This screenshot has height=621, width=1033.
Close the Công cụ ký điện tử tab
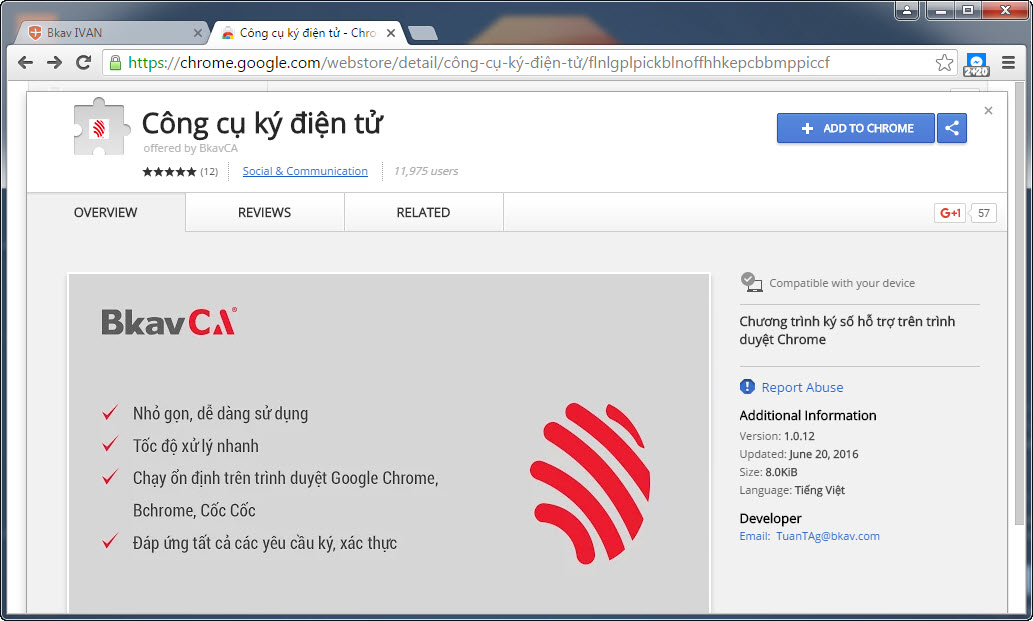coord(391,33)
